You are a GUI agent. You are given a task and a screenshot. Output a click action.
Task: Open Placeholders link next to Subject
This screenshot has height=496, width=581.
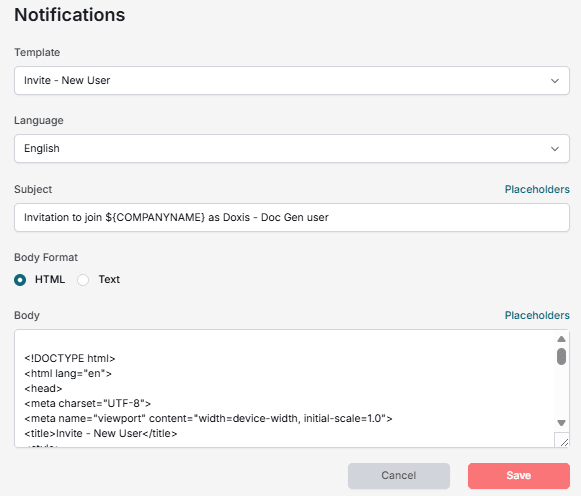537,189
